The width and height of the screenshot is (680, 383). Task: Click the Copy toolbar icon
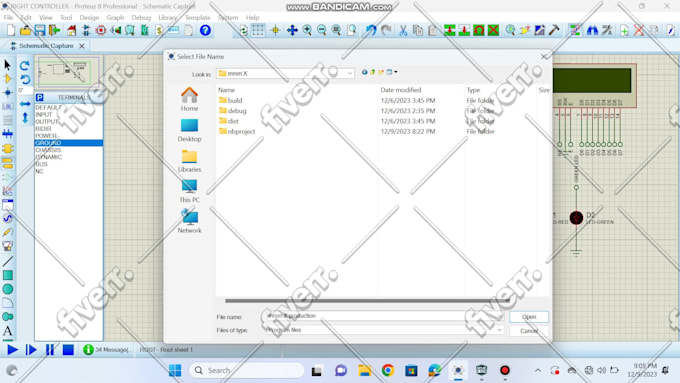coord(418,30)
